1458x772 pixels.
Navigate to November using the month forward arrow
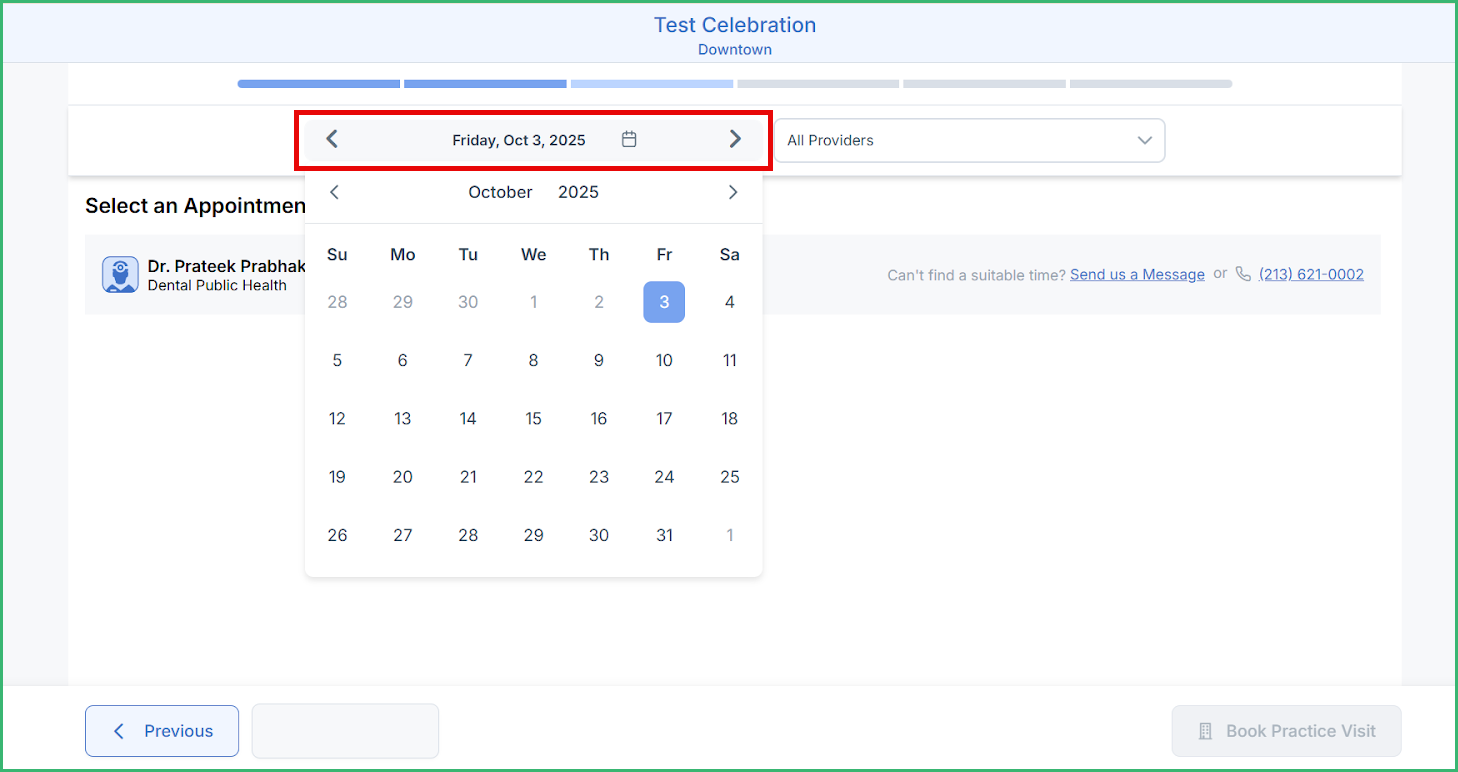pyautogui.click(x=733, y=192)
